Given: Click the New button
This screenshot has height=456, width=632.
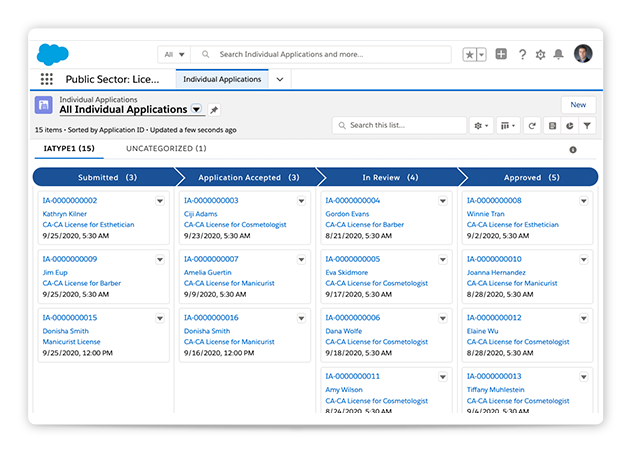Looking at the screenshot, I should click(x=578, y=105).
